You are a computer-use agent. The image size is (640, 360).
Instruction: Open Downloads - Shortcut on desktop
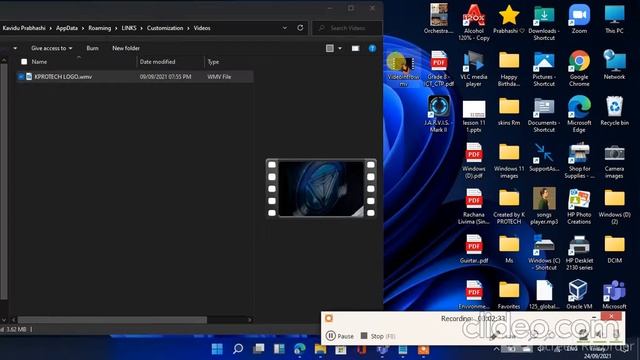(x=544, y=22)
